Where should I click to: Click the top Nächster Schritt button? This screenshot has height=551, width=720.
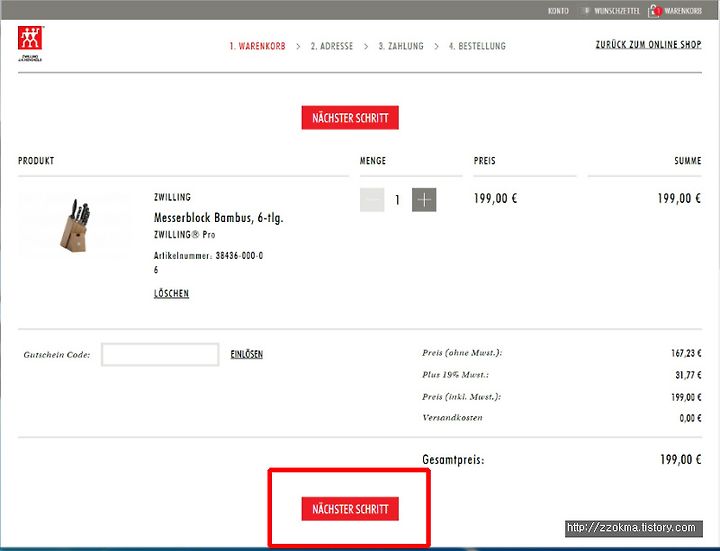(x=350, y=118)
